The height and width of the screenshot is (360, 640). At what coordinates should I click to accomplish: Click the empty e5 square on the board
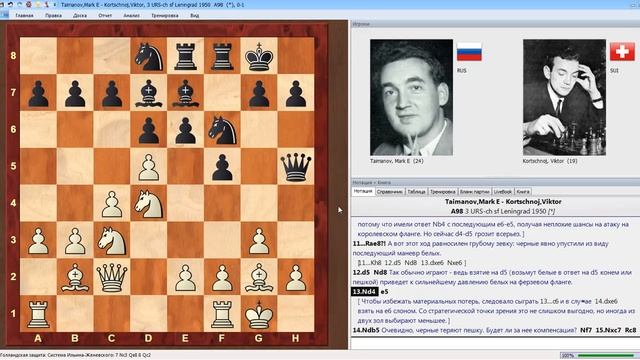pos(186,167)
